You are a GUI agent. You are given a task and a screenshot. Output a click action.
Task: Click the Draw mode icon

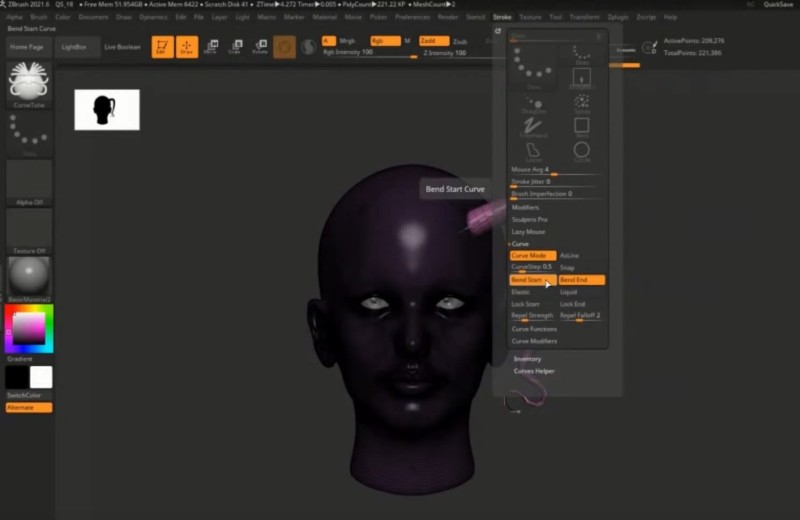click(187, 46)
